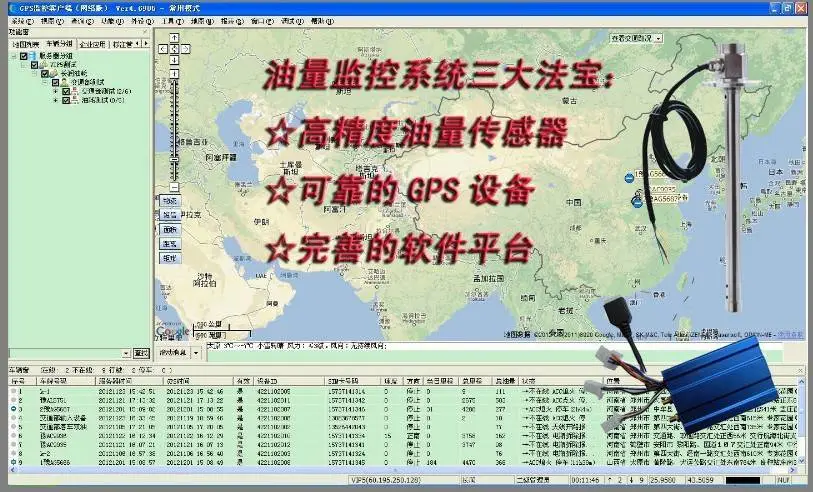Open the 工具(T) menu
813x492 pixels.
(x=172, y=21)
